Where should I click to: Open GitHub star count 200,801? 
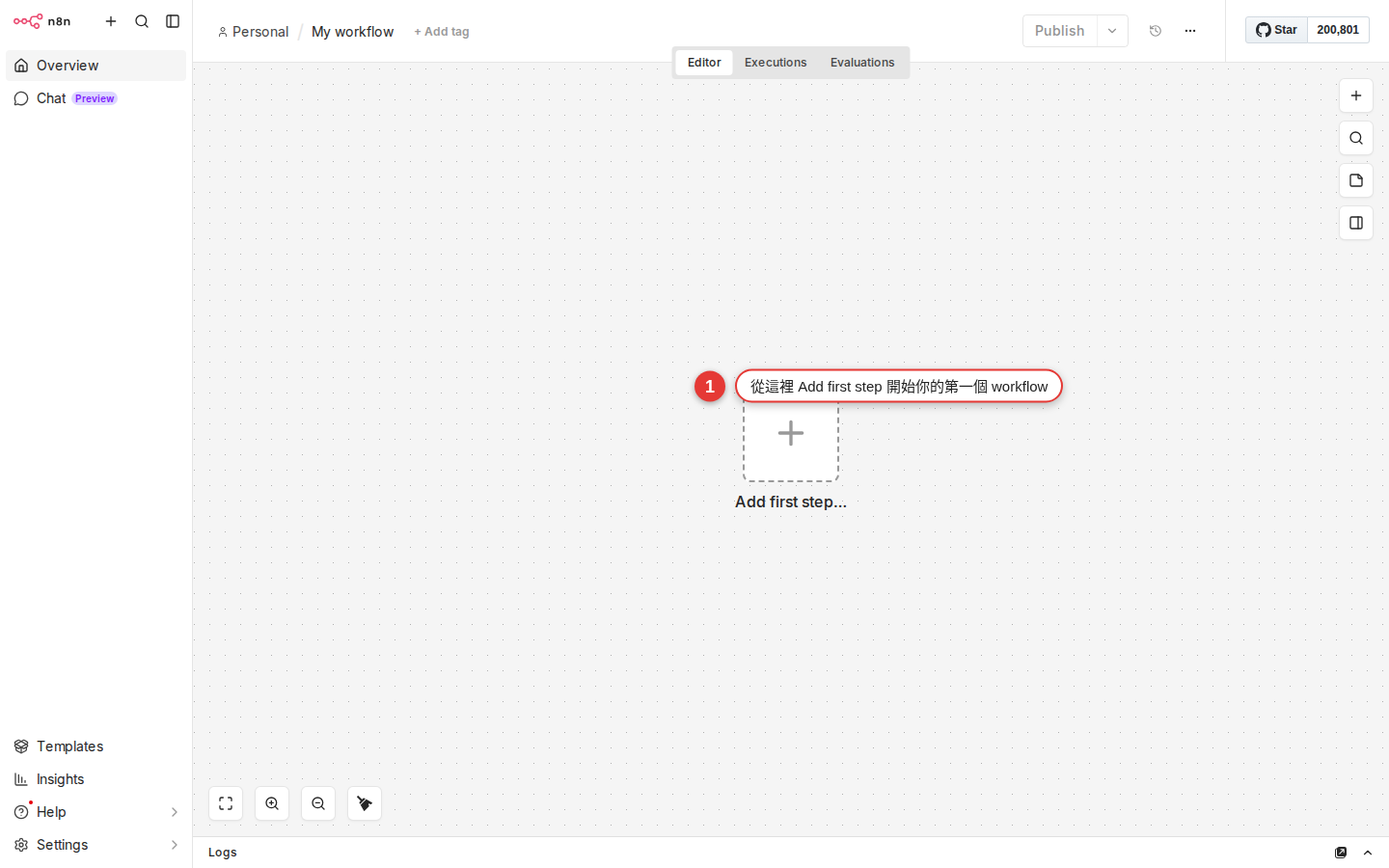point(1338,30)
